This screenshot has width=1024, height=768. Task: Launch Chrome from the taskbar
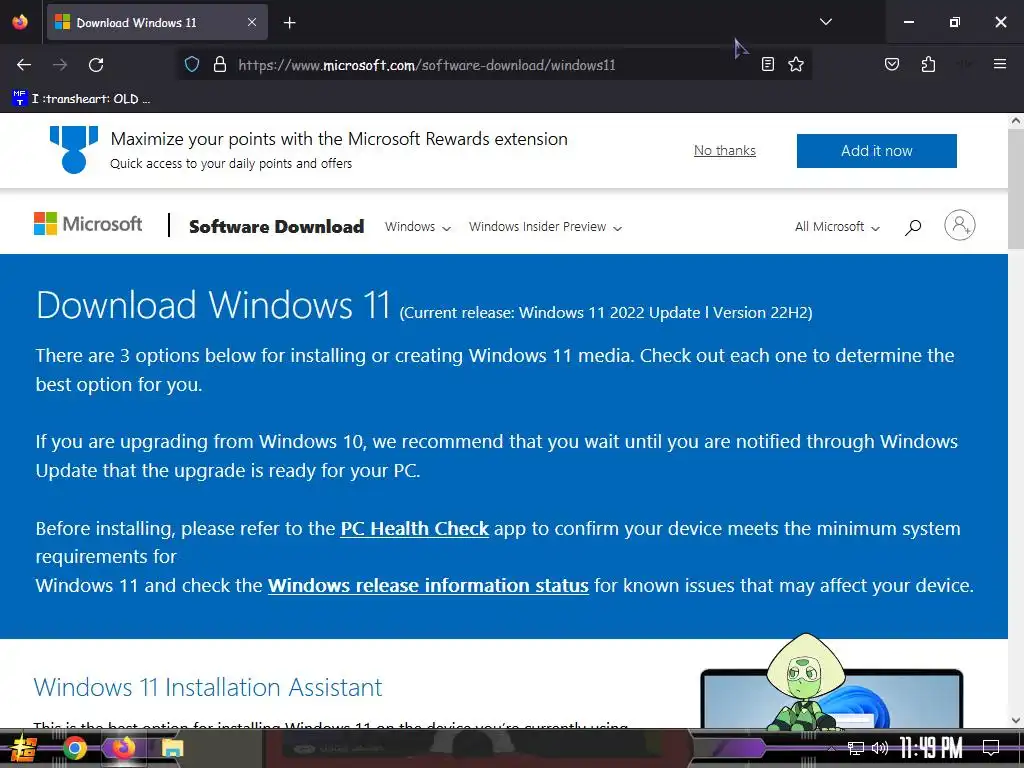(74, 748)
